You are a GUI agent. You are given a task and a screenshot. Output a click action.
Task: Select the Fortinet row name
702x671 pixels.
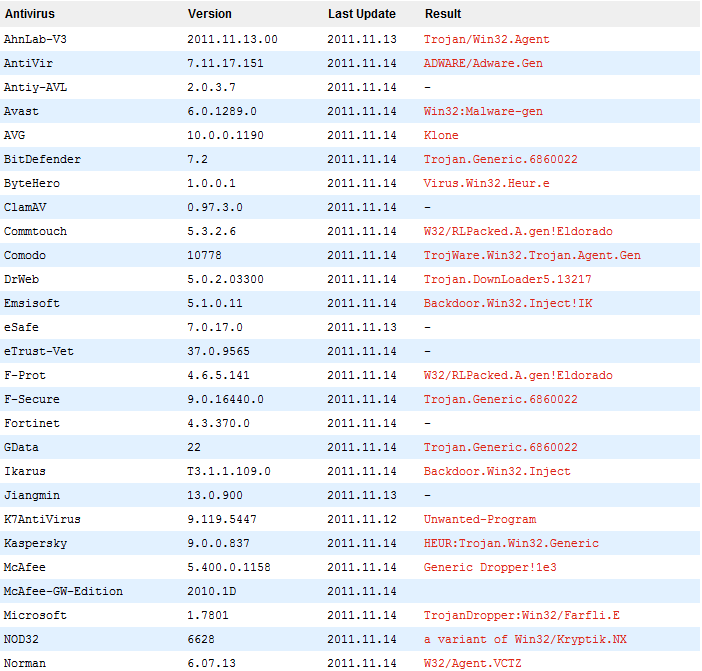coord(32,423)
